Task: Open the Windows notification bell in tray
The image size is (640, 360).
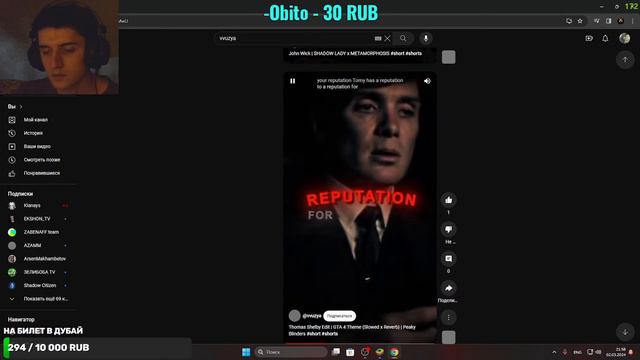Action: 631,352
